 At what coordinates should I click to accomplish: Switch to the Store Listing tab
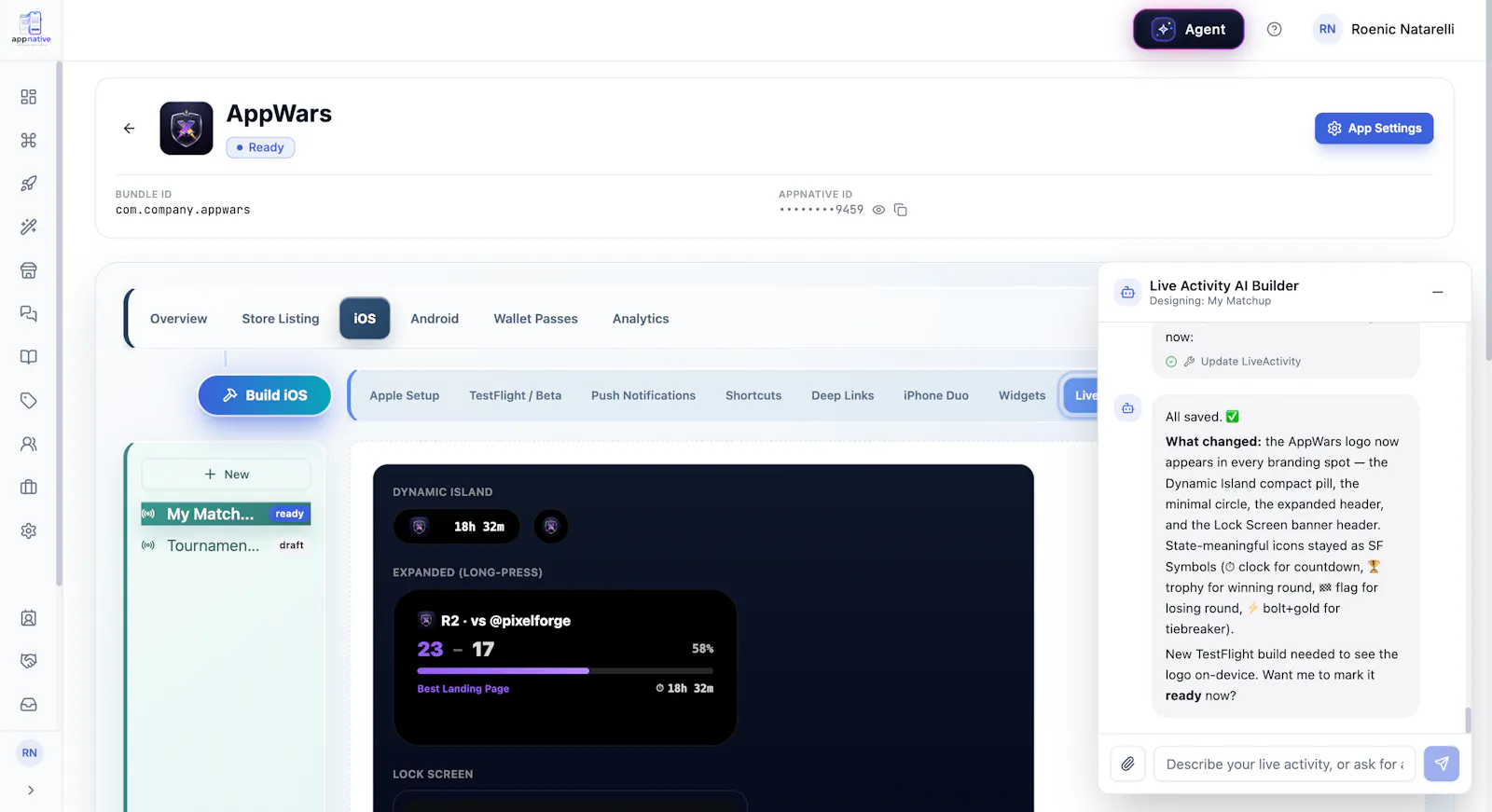click(281, 319)
